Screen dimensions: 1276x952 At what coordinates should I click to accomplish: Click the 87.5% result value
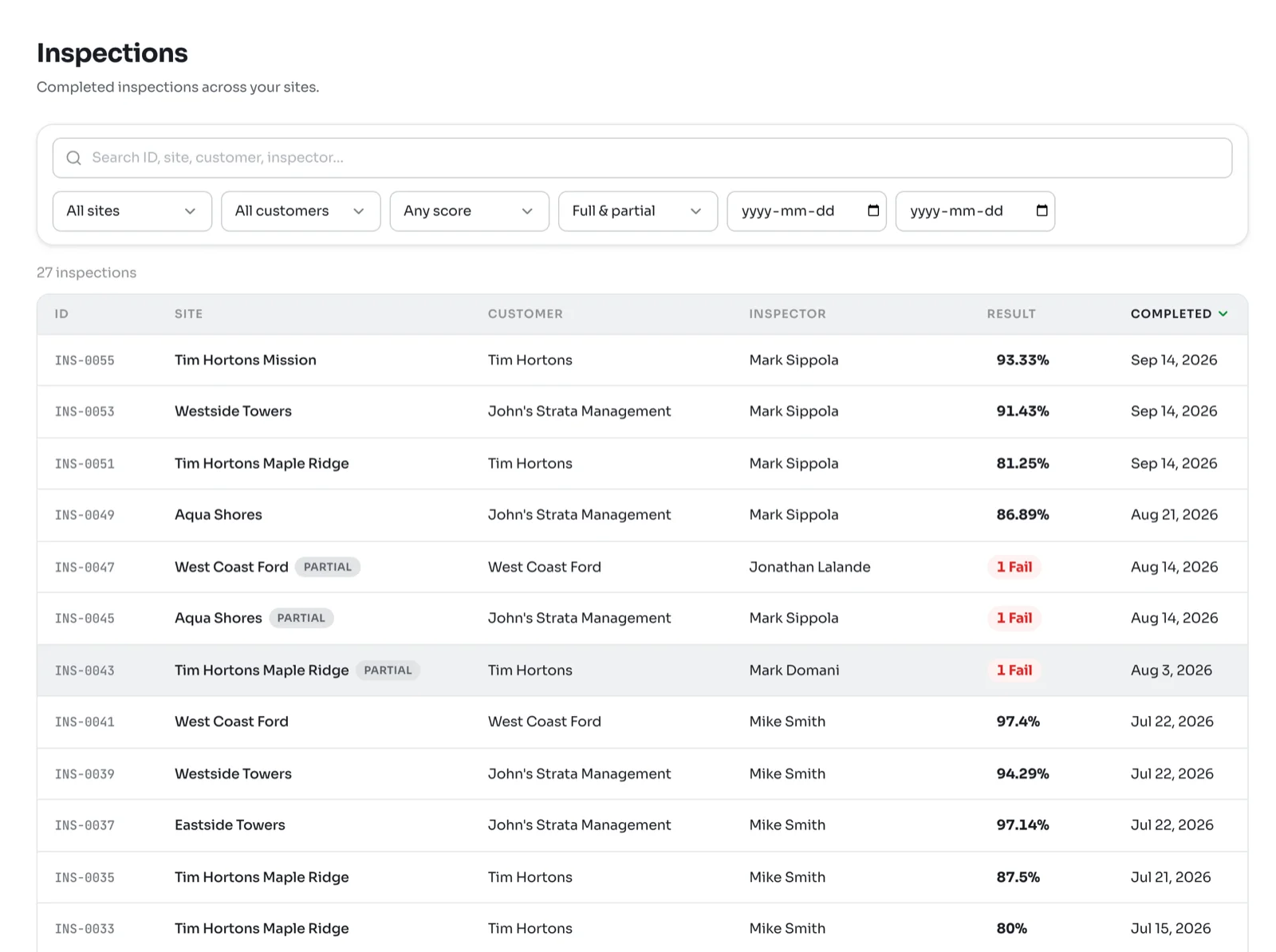[1018, 877]
